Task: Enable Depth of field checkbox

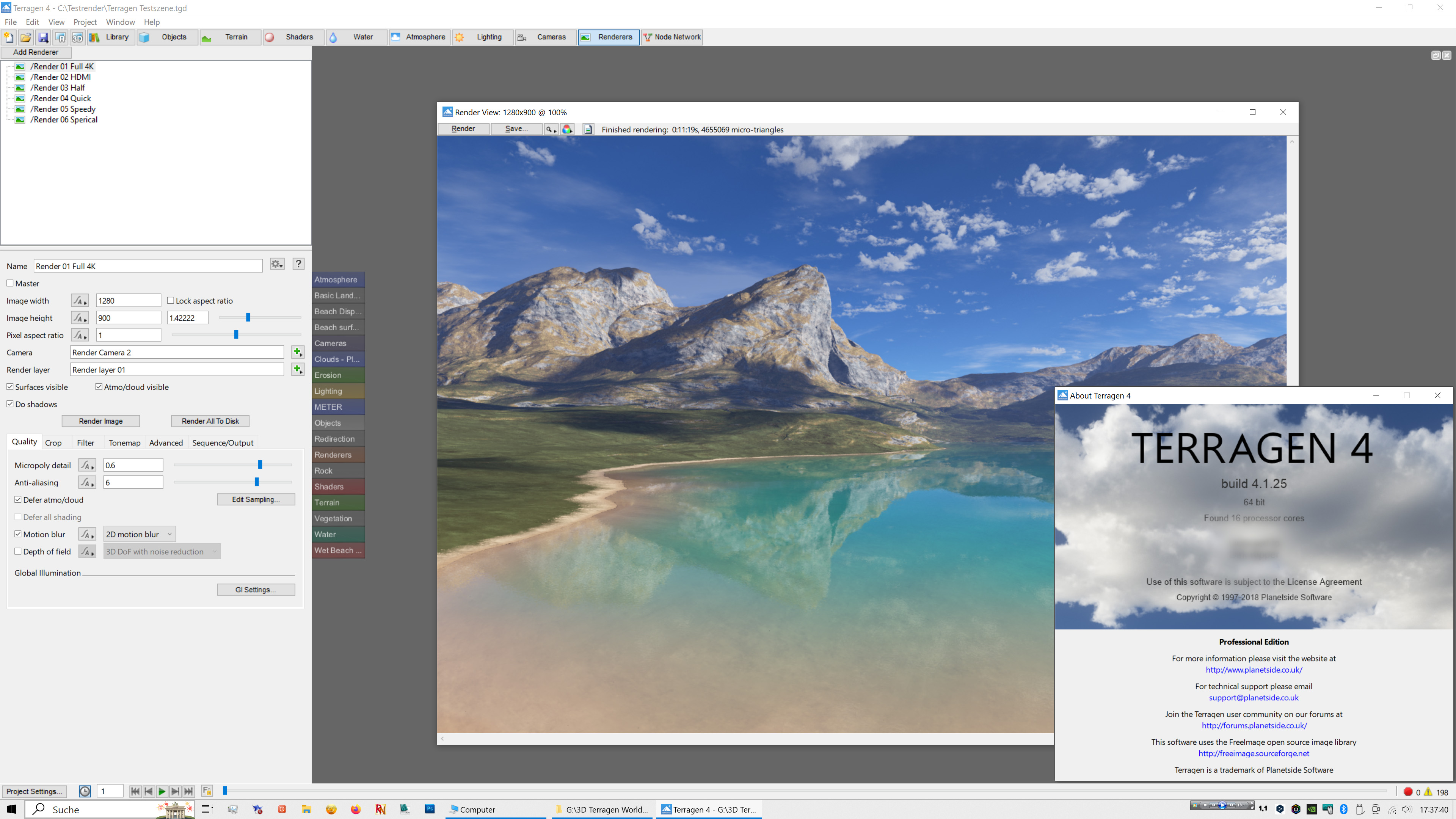Action: (x=17, y=551)
